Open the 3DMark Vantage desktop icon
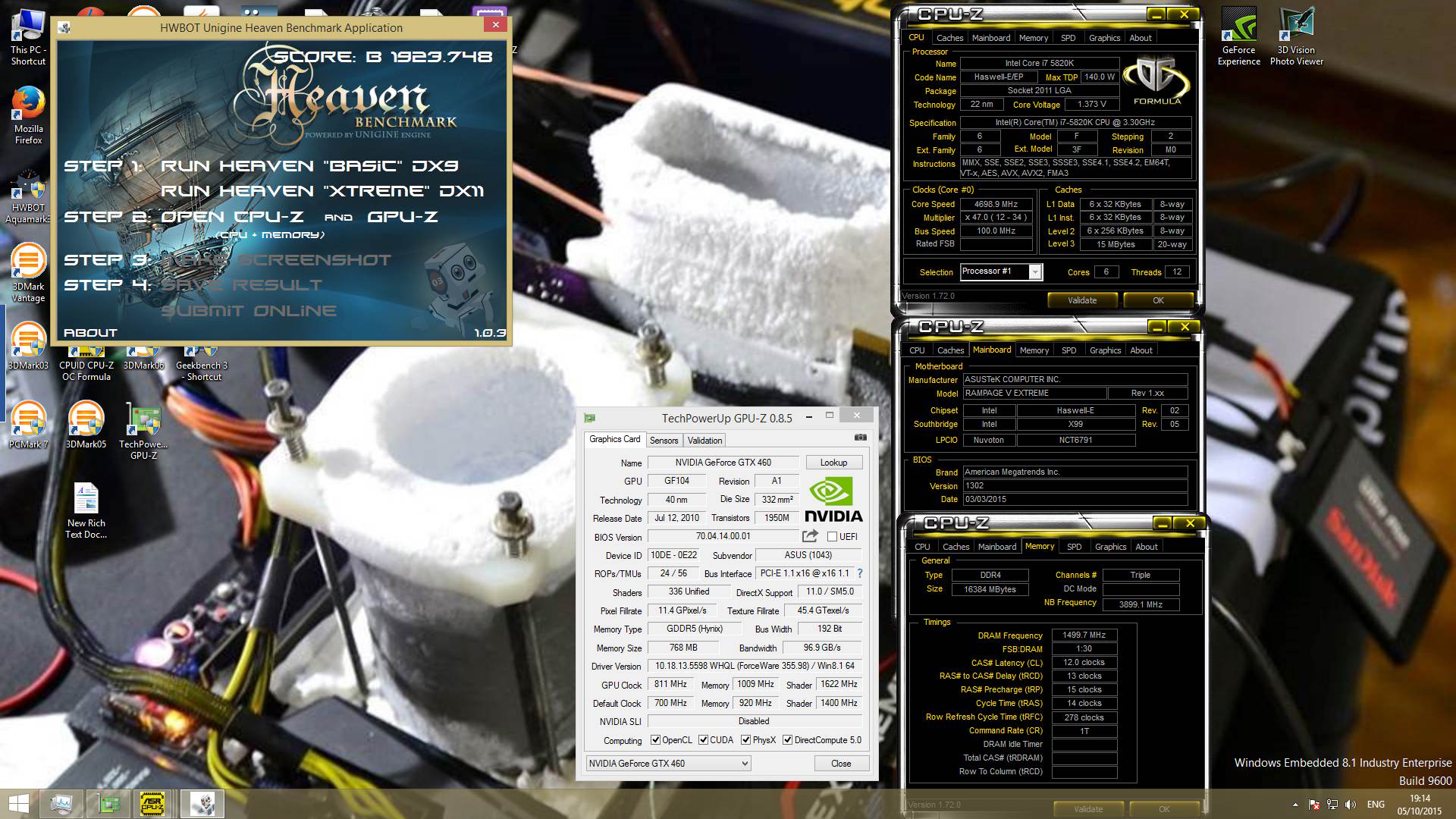The width and height of the screenshot is (1456, 819). [29, 273]
